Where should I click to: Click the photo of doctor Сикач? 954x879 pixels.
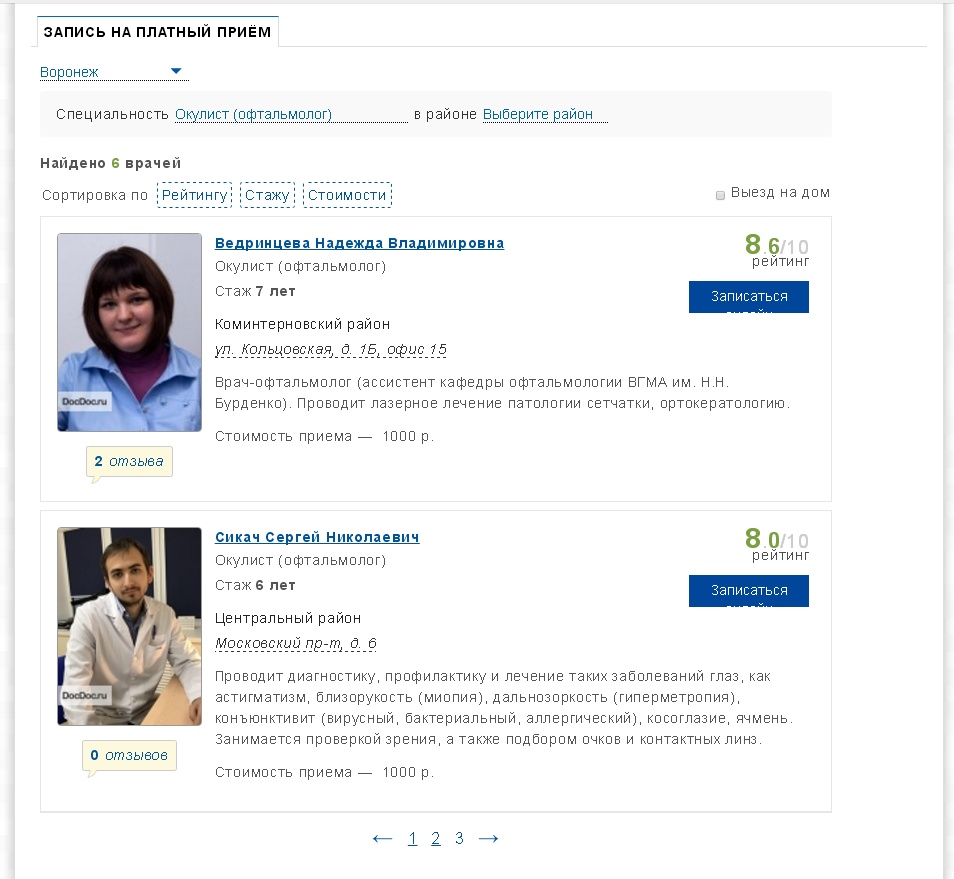pos(130,626)
